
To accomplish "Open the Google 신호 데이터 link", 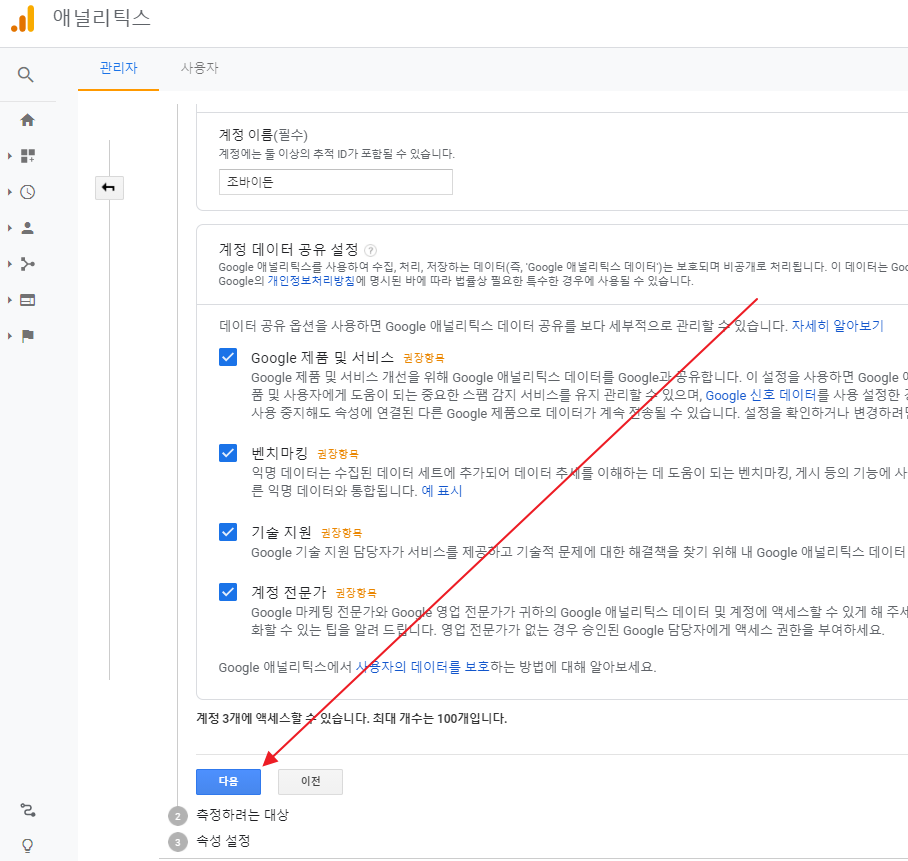I will [x=760, y=395].
